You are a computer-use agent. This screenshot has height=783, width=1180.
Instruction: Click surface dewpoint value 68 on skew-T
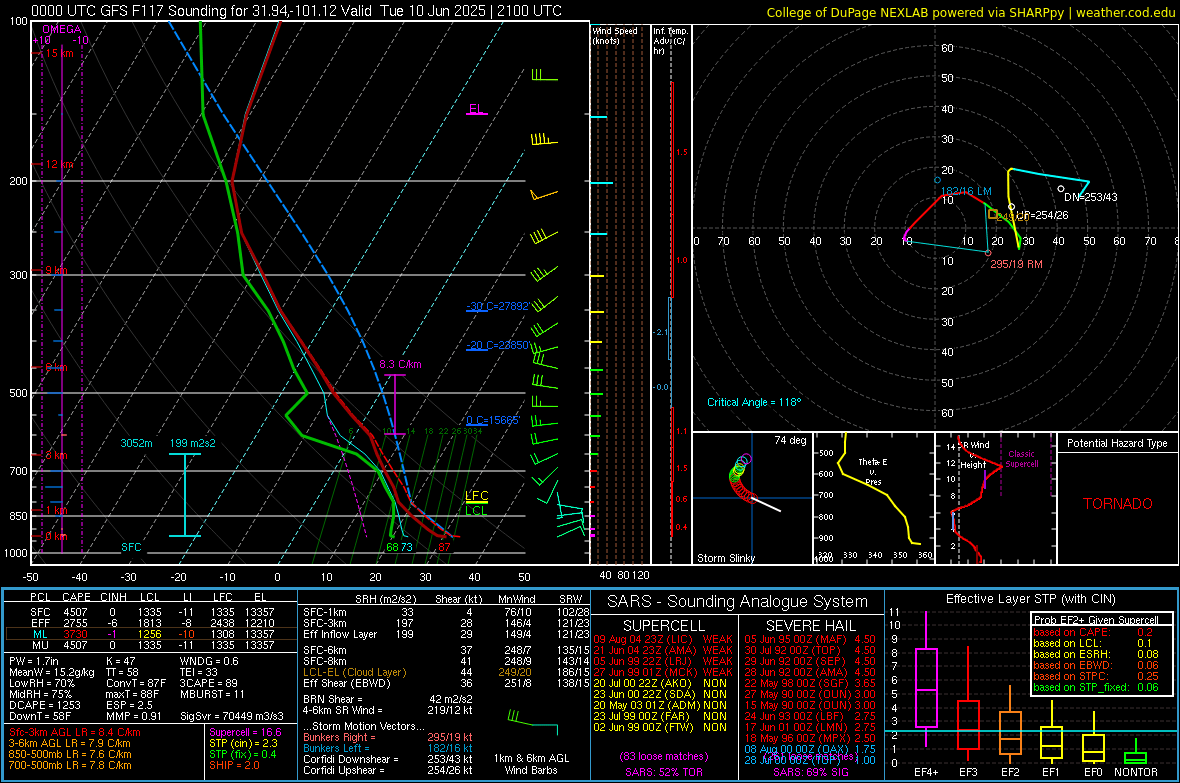pyautogui.click(x=392, y=547)
